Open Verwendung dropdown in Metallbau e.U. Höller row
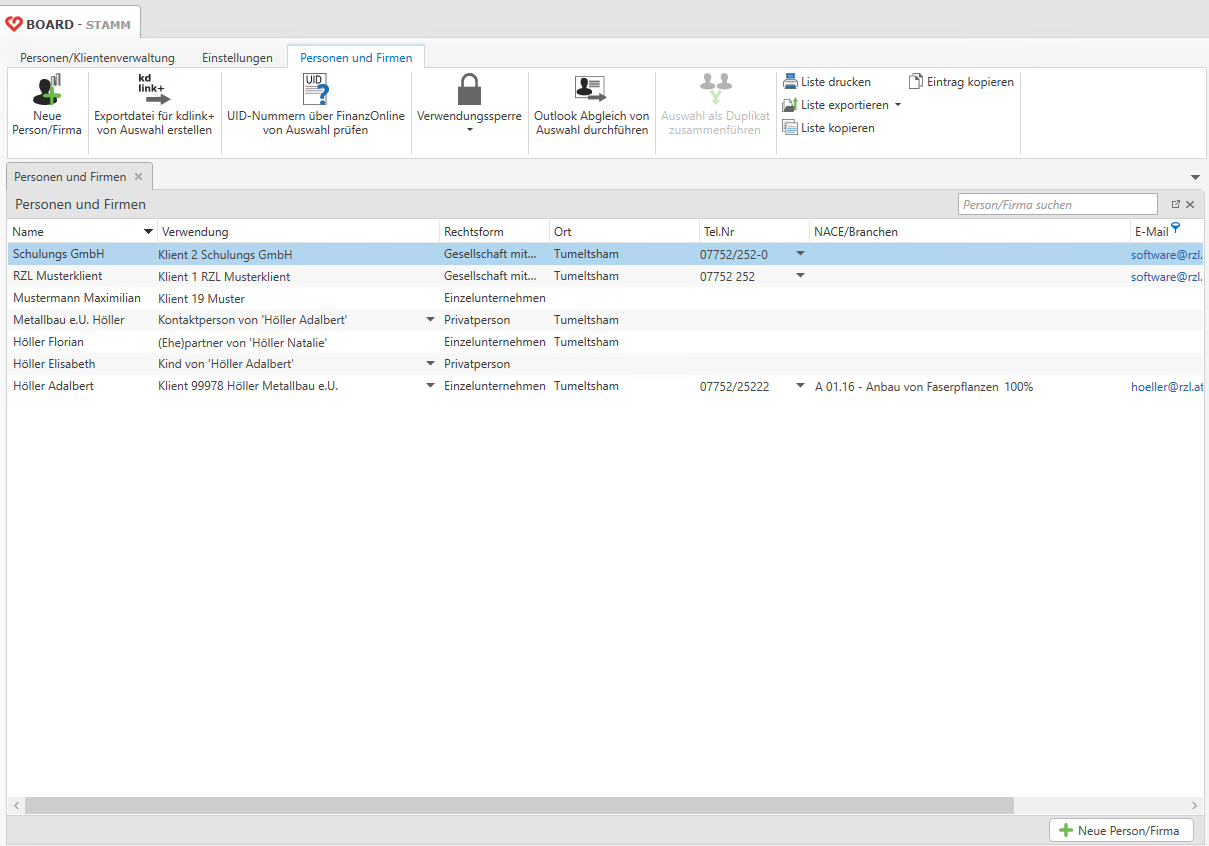This screenshot has height=846, width=1209. click(430, 320)
